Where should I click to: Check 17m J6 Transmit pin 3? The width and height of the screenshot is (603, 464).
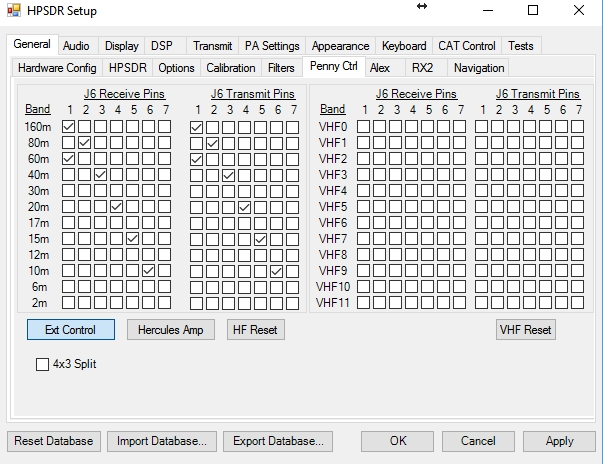click(228, 223)
